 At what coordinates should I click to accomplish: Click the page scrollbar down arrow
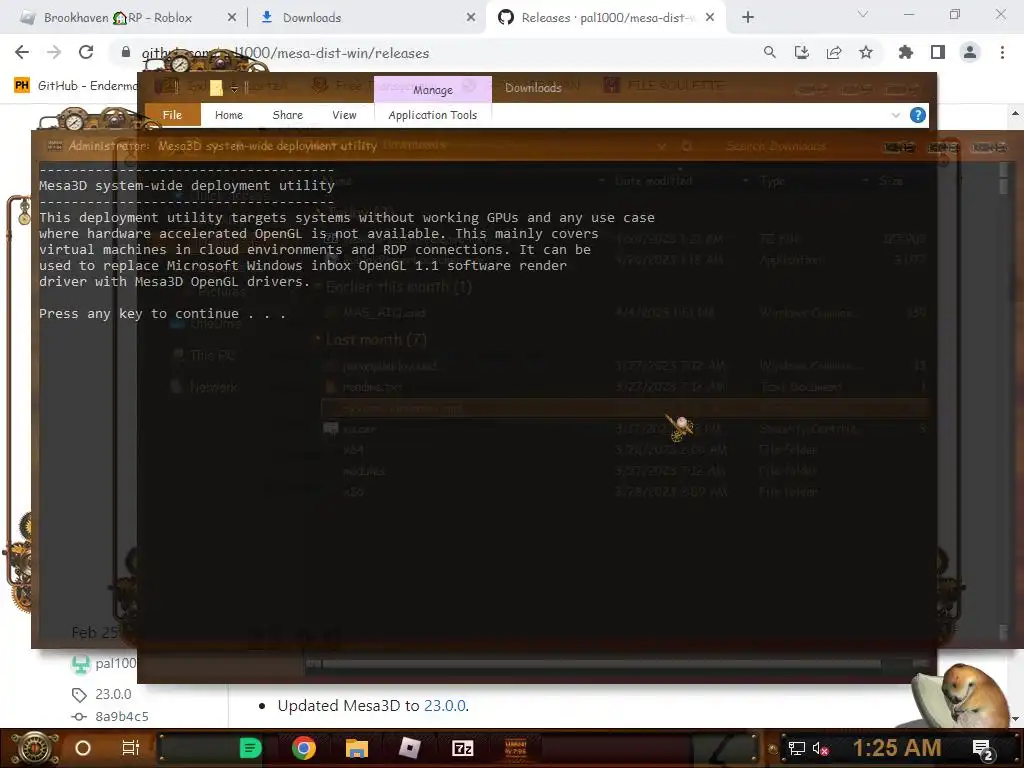point(1015,720)
